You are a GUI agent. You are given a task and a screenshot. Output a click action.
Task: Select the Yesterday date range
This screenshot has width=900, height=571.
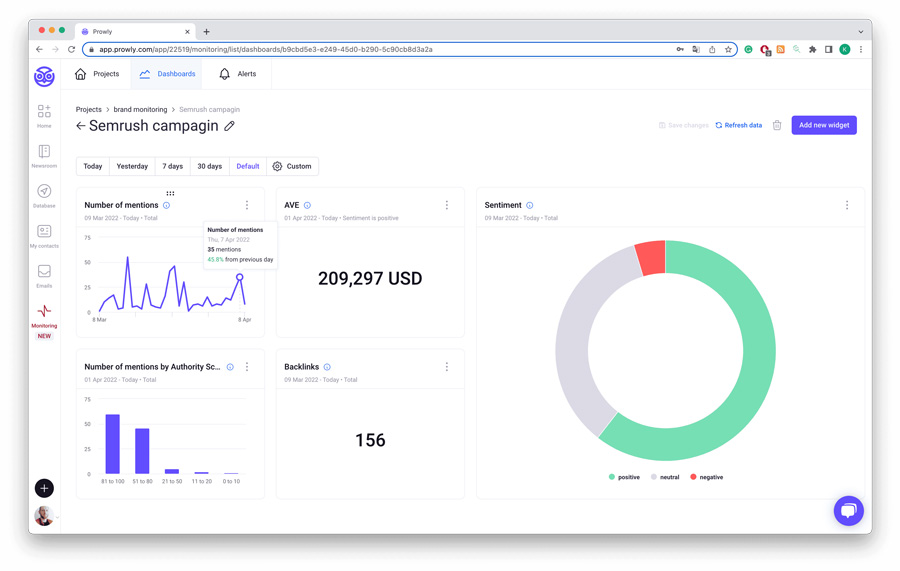pyautogui.click(x=132, y=166)
